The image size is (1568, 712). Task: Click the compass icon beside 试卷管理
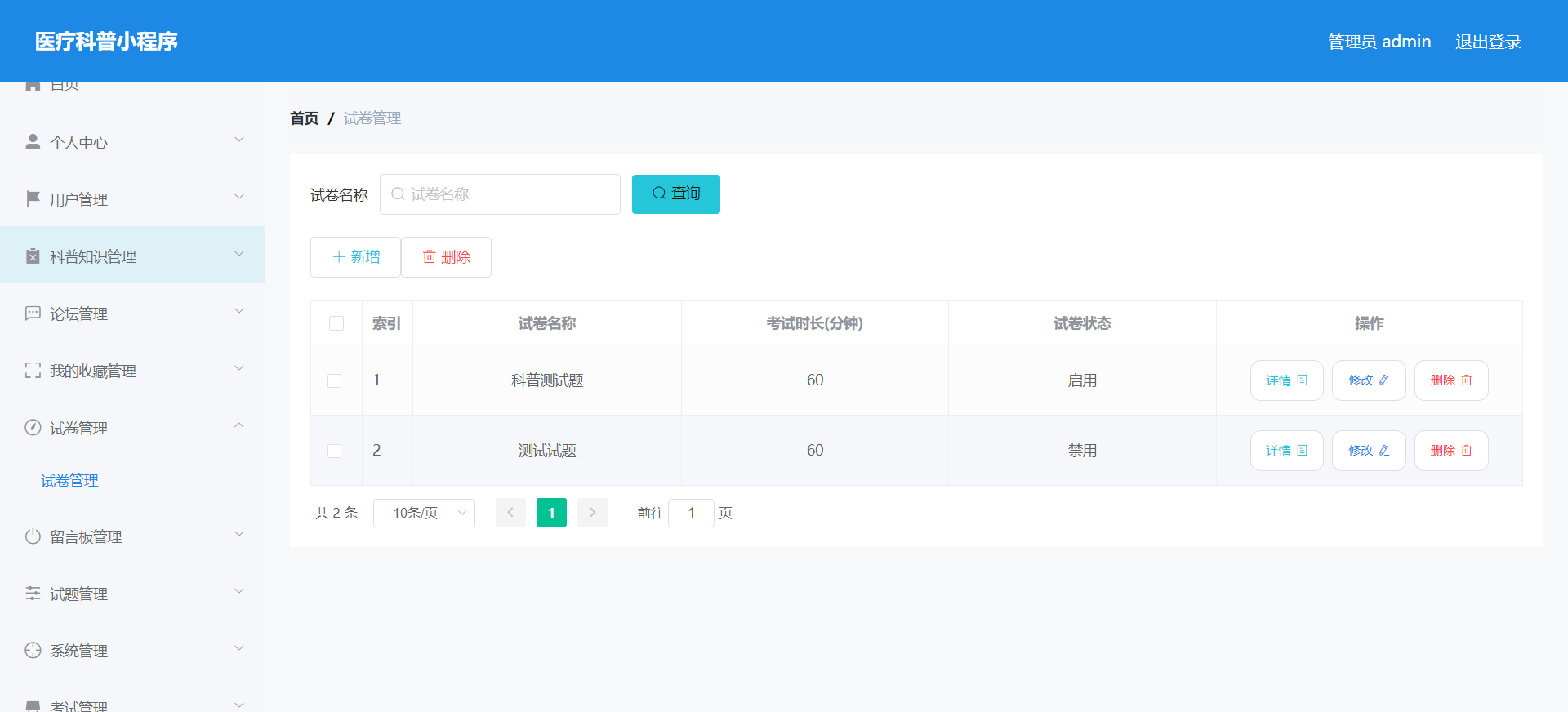(33, 428)
